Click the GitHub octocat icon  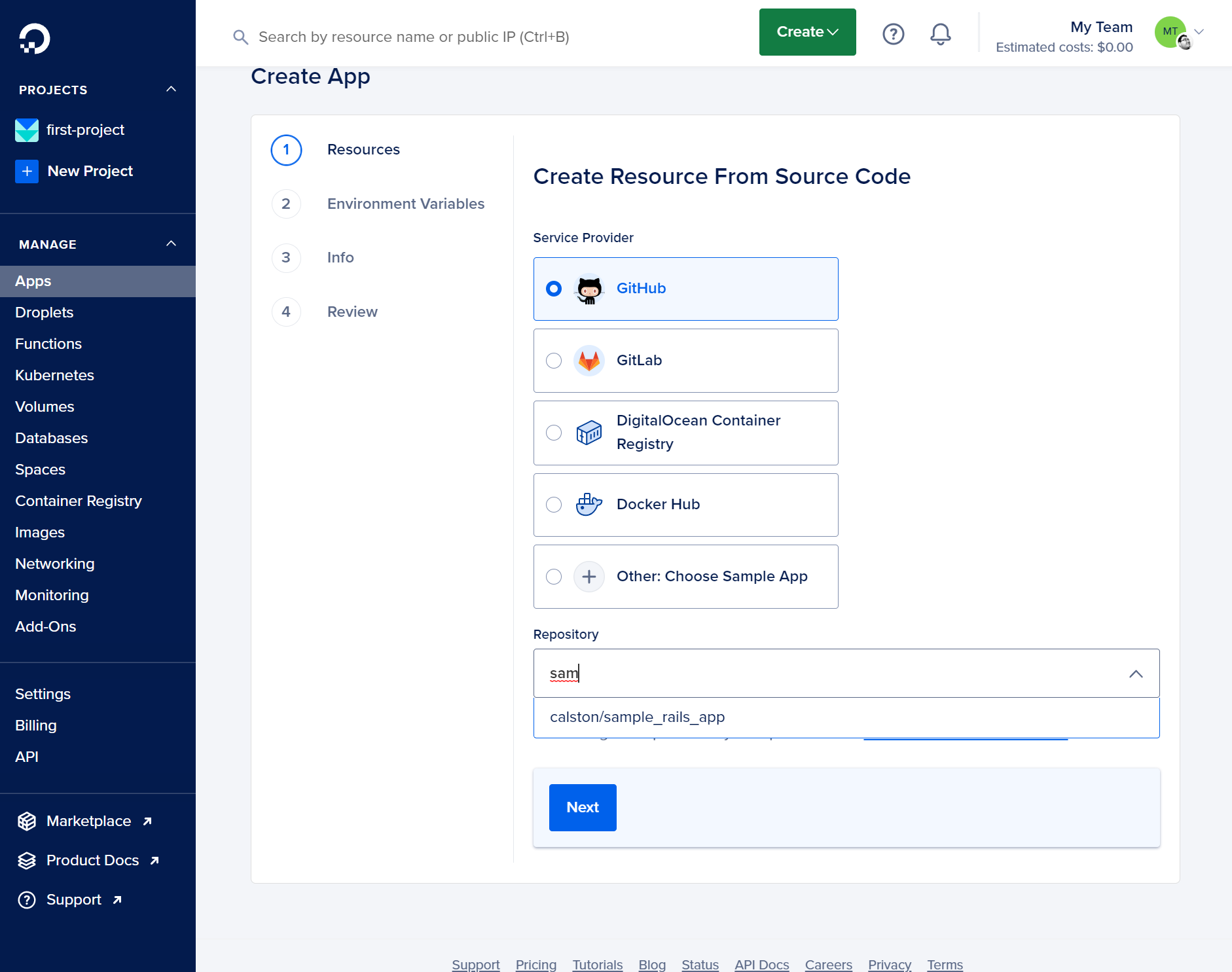pyautogui.click(x=589, y=289)
